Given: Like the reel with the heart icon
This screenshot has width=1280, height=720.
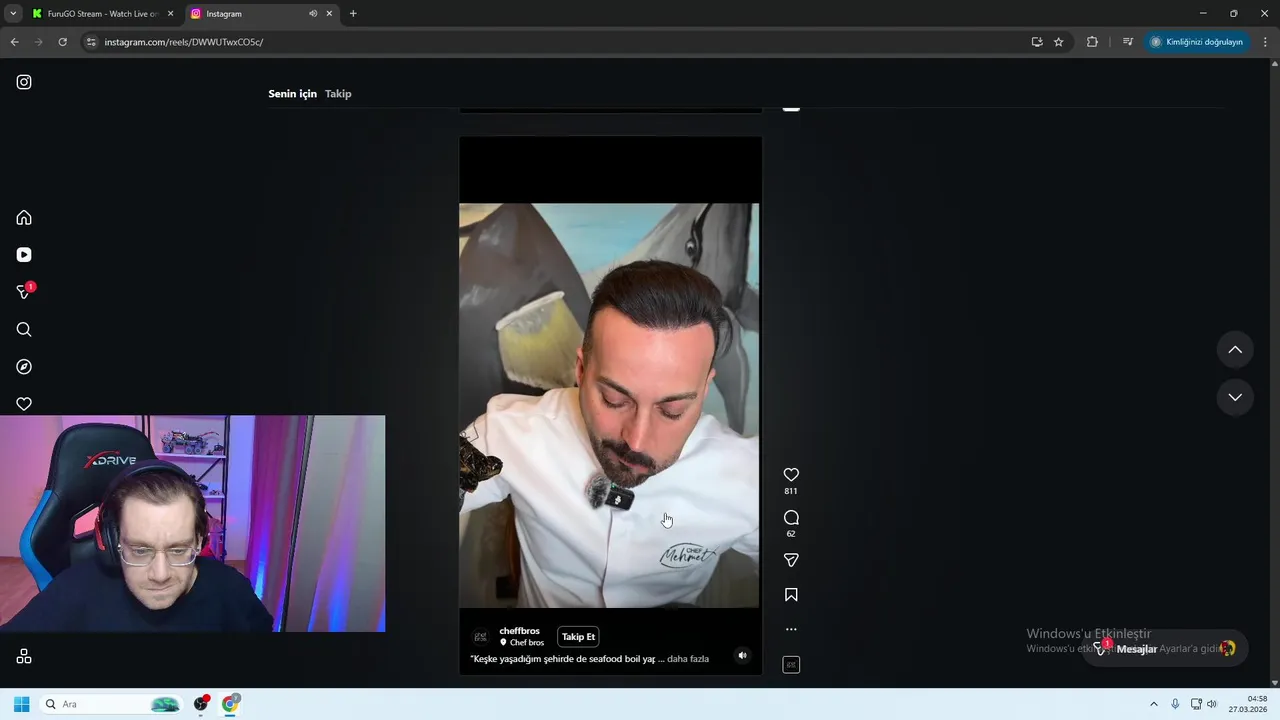Looking at the screenshot, I should tap(791, 475).
